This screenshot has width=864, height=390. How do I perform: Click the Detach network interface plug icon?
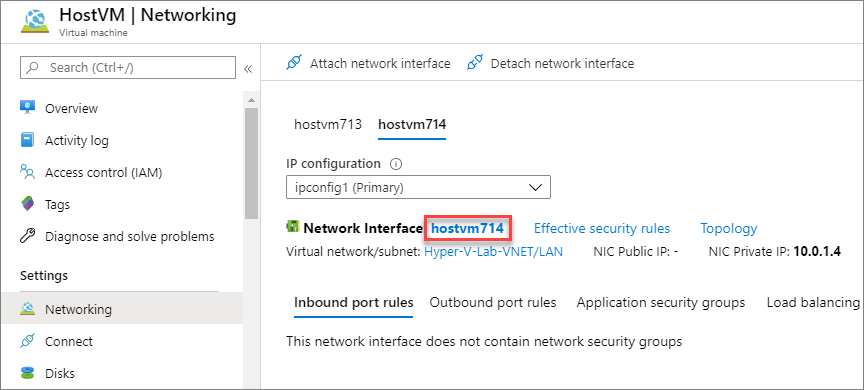475,63
